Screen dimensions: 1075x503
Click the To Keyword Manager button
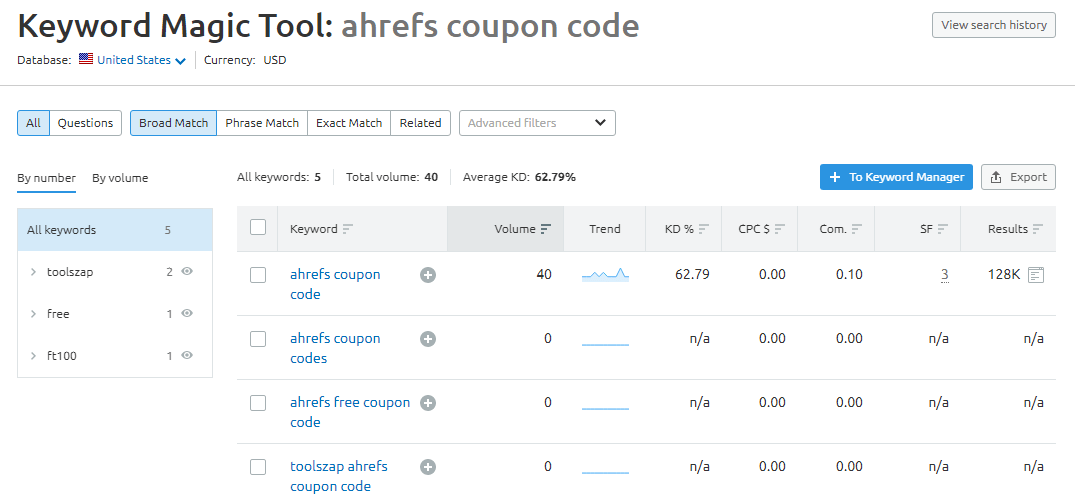coord(896,177)
